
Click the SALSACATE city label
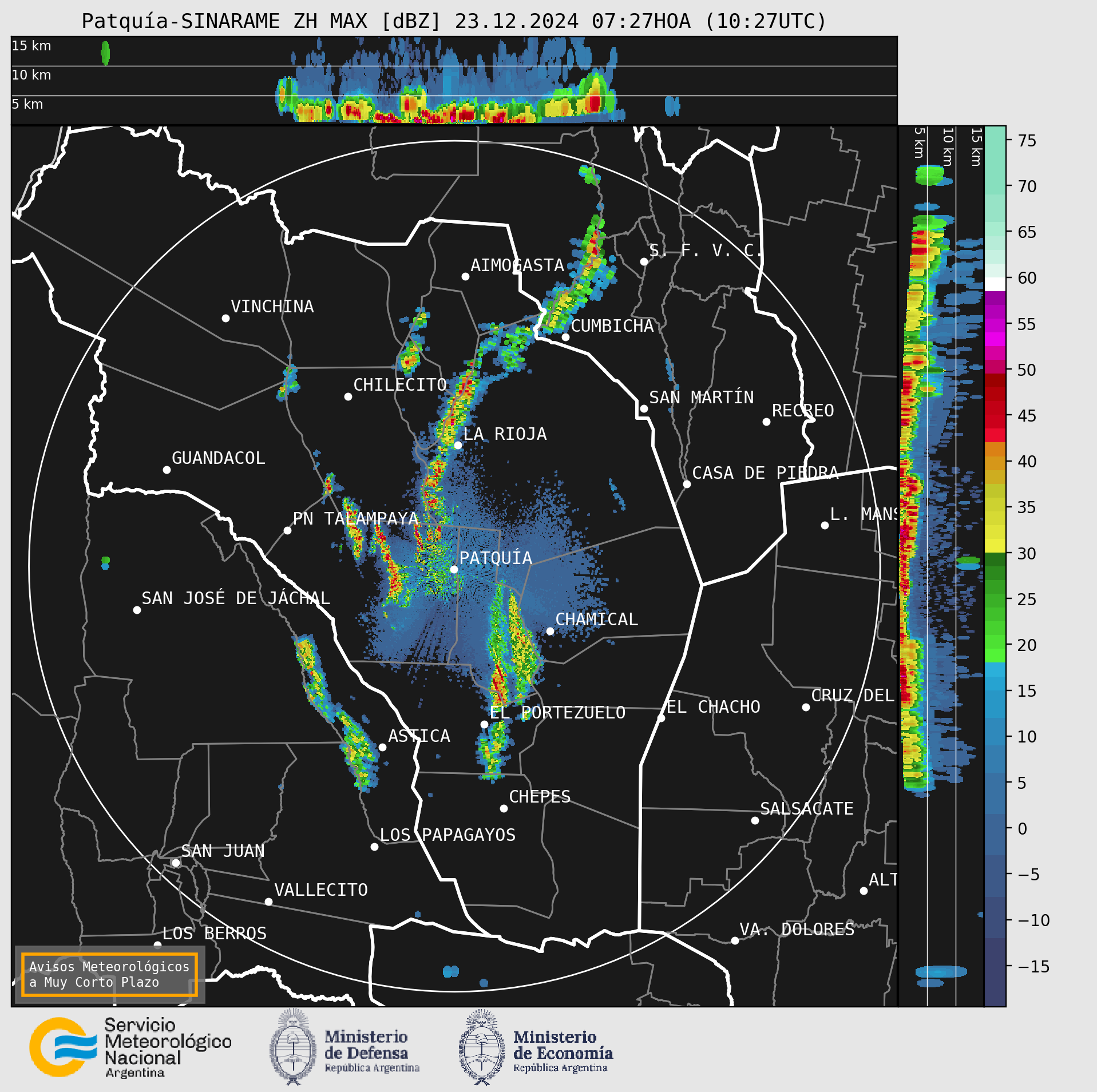807,809
